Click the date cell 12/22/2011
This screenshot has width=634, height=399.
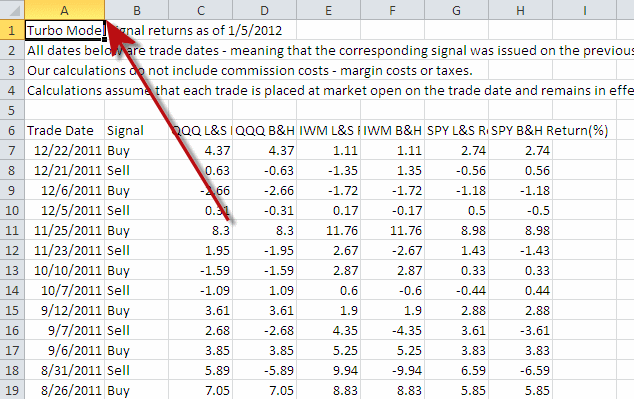tap(65, 150)
